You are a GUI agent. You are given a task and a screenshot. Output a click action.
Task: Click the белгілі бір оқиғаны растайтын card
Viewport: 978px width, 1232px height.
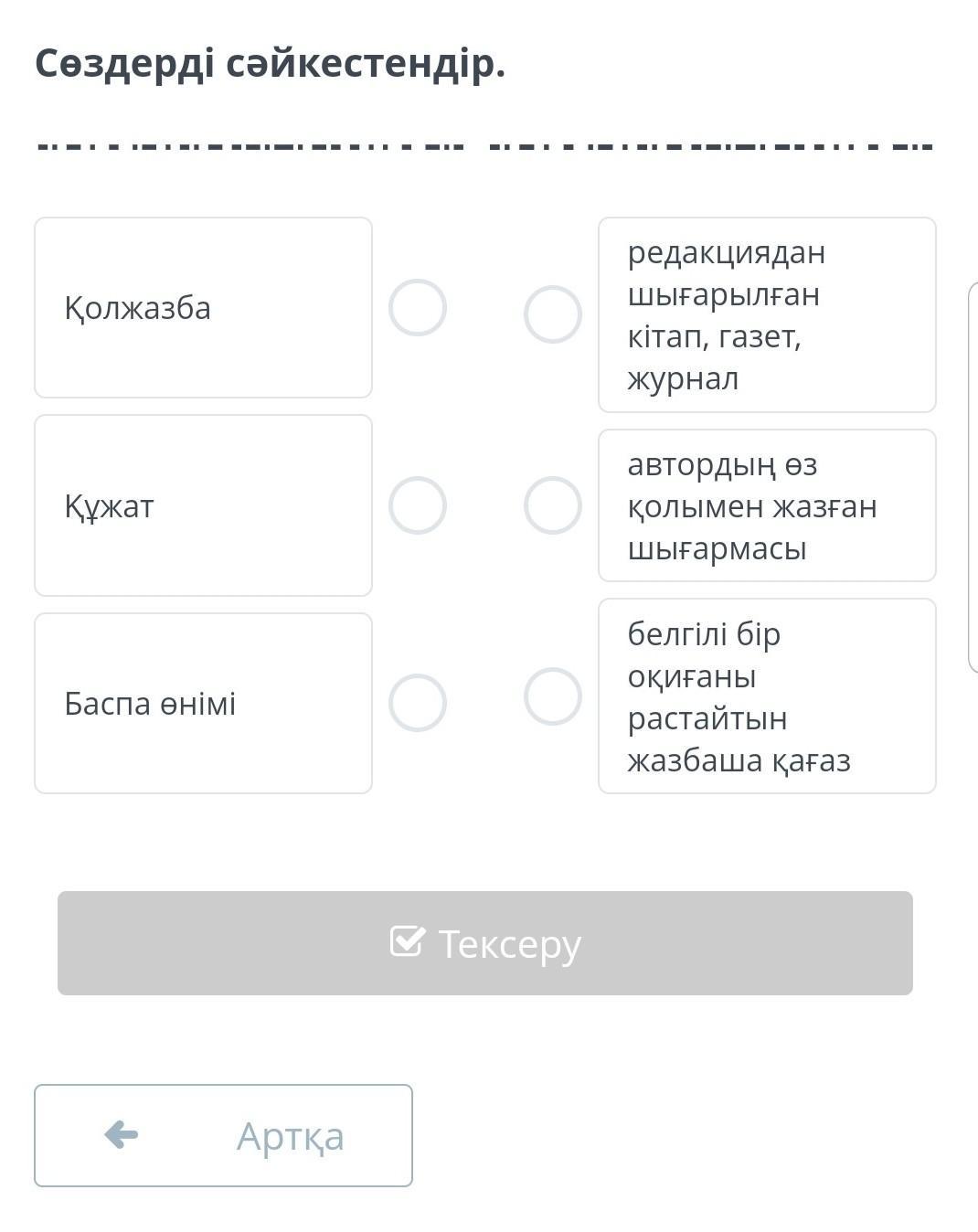pyautogui.click(x=767, y=696)
